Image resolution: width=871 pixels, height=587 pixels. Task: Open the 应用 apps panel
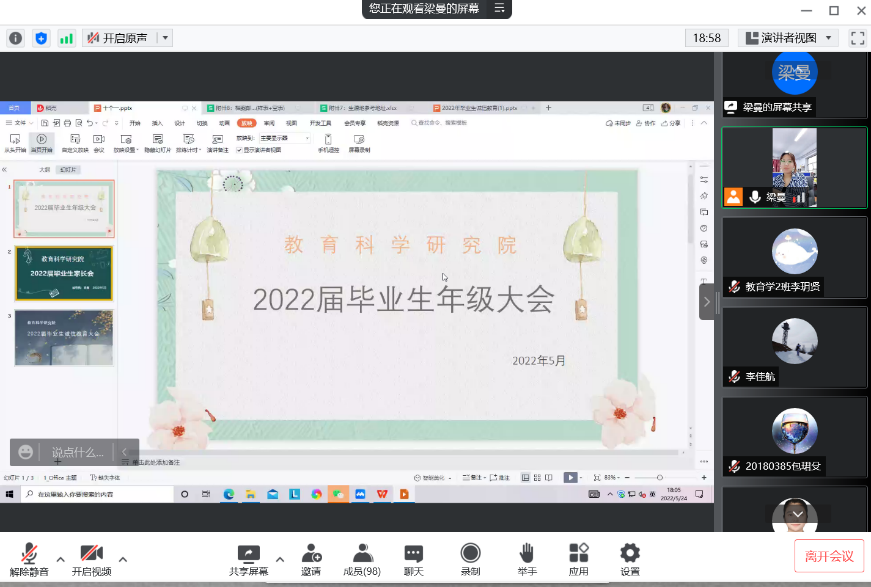(x=578, y=560)
